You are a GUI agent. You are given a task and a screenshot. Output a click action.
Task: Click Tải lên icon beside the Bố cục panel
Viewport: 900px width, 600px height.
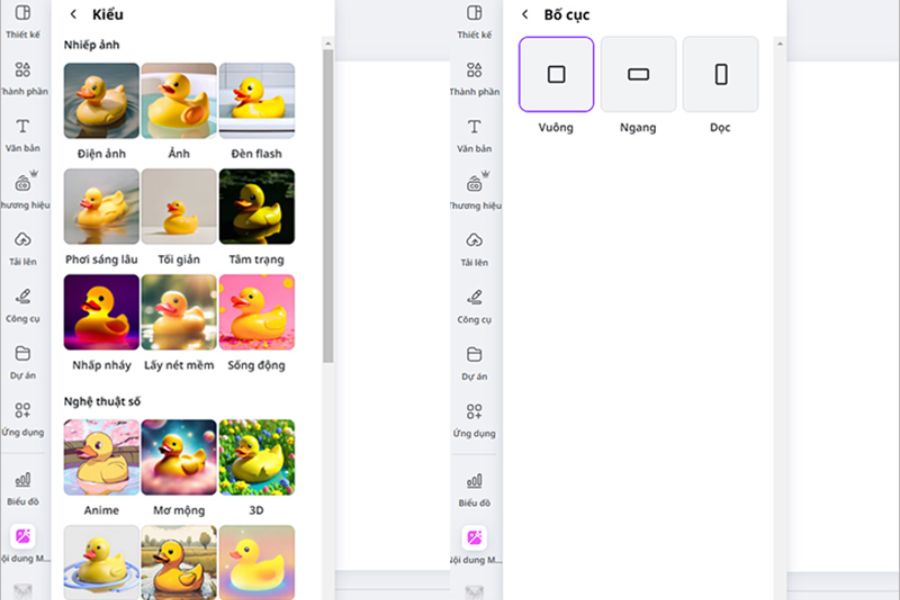tap(474, 241)
